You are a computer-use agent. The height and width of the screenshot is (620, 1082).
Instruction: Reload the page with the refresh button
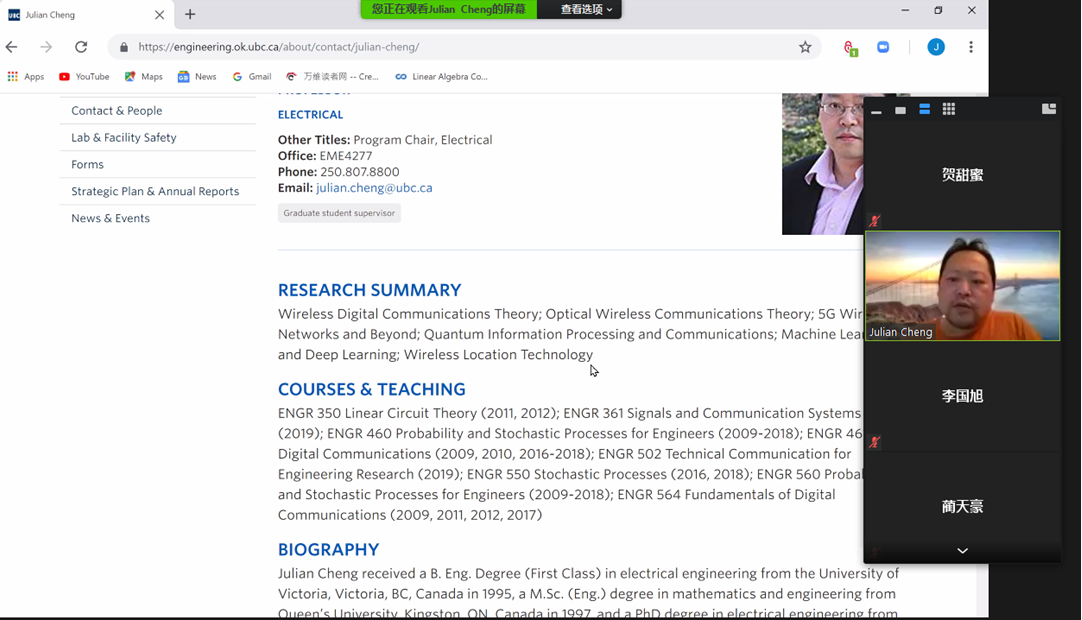(x=81, y=47)
